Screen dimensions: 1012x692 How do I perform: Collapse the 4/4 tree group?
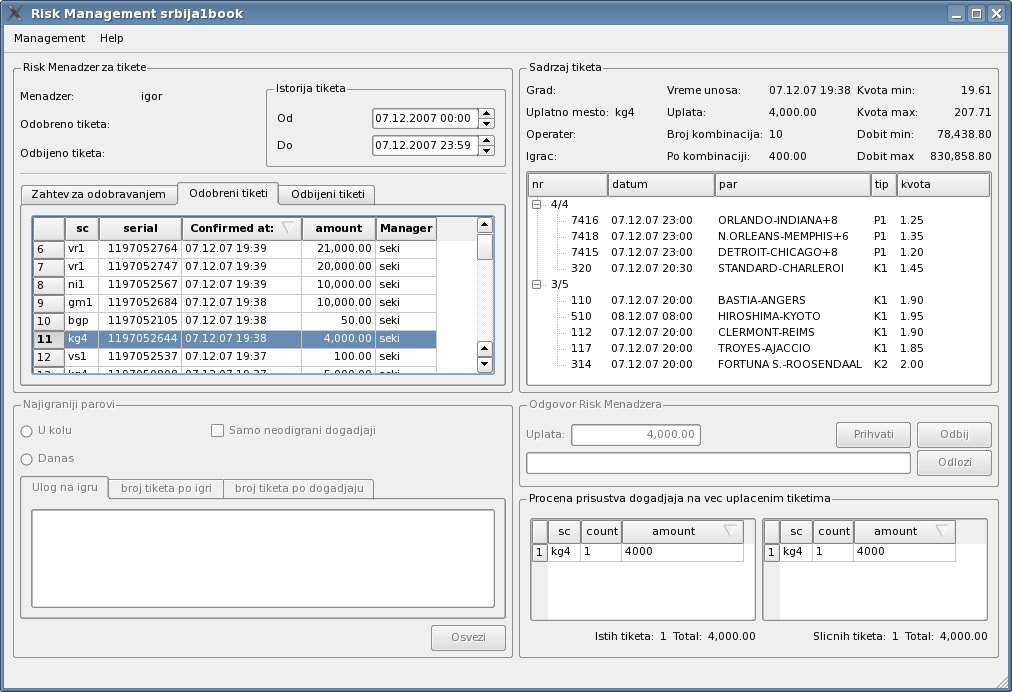pyautogui.click(x=537, y=204)
